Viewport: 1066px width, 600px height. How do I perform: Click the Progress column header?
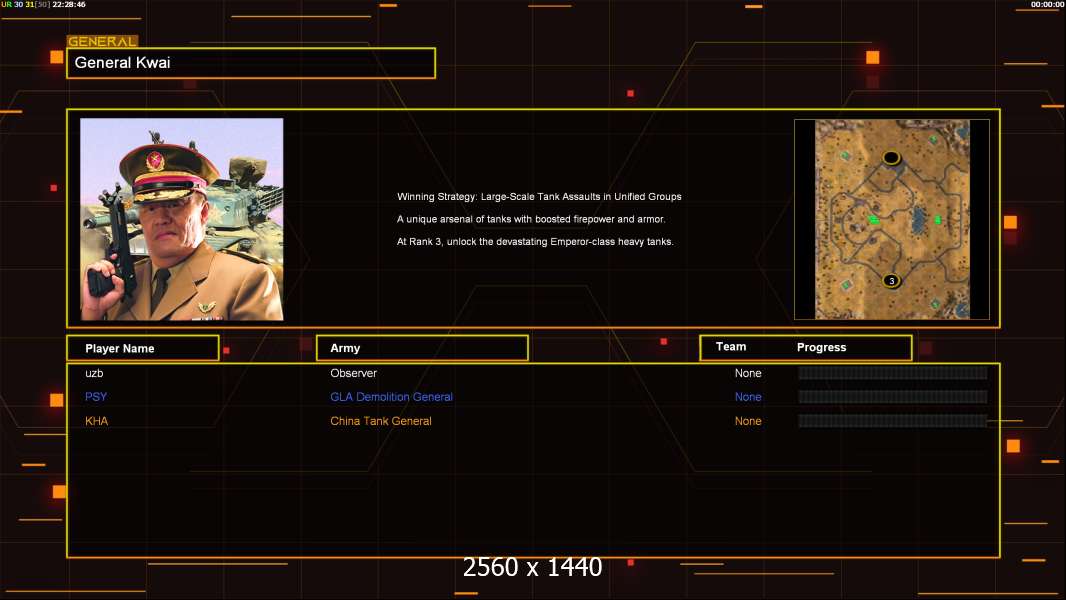(821, 348)
